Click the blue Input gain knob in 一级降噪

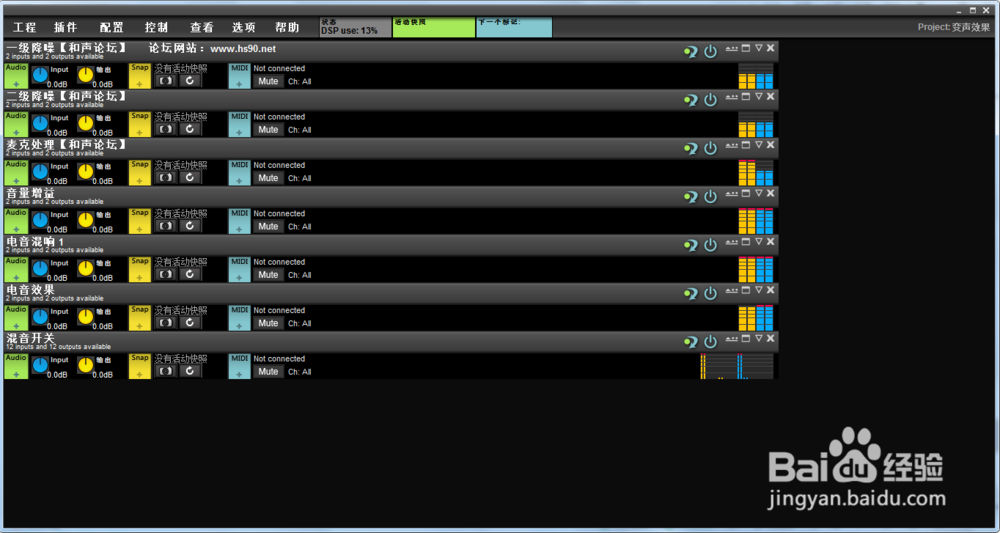click(x=40, y=75)
